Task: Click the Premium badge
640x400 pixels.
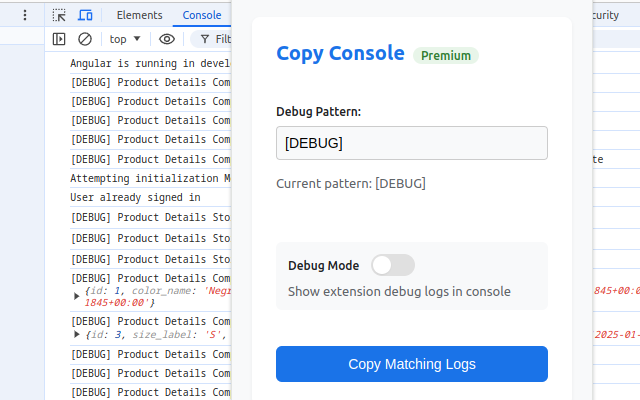Action: tap(446, 55)
